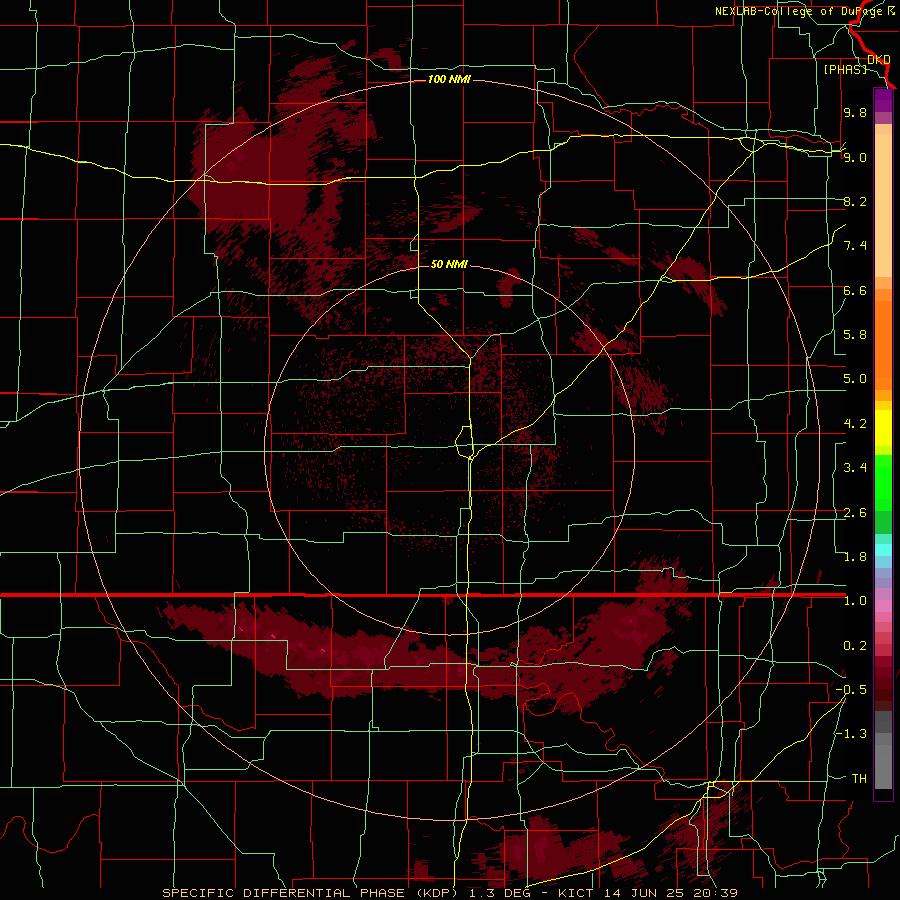Pick the yellow band of the color bar
Viewport: 900px width, 900px height.
pos(883,428)
